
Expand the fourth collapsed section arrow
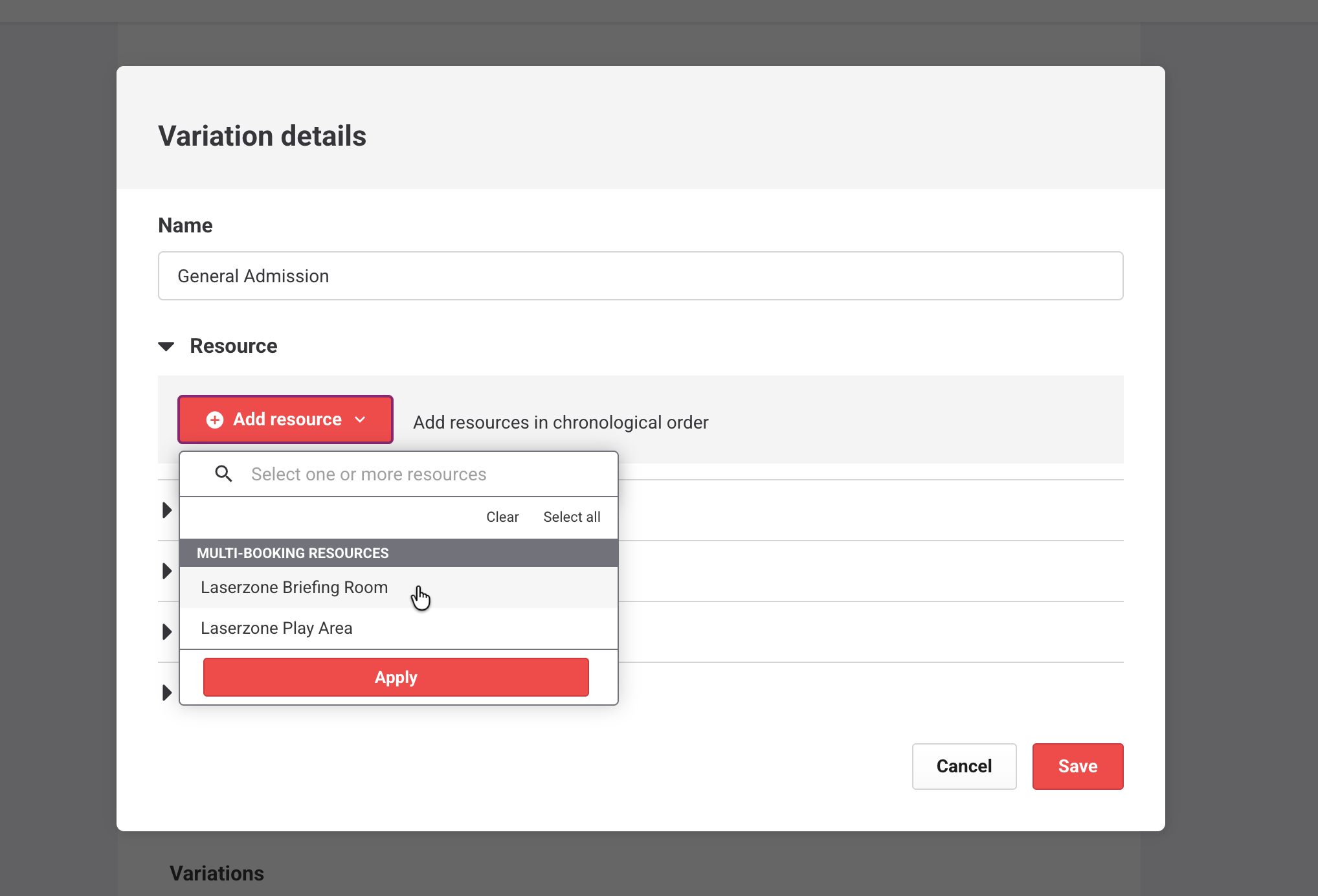(166, 693)
